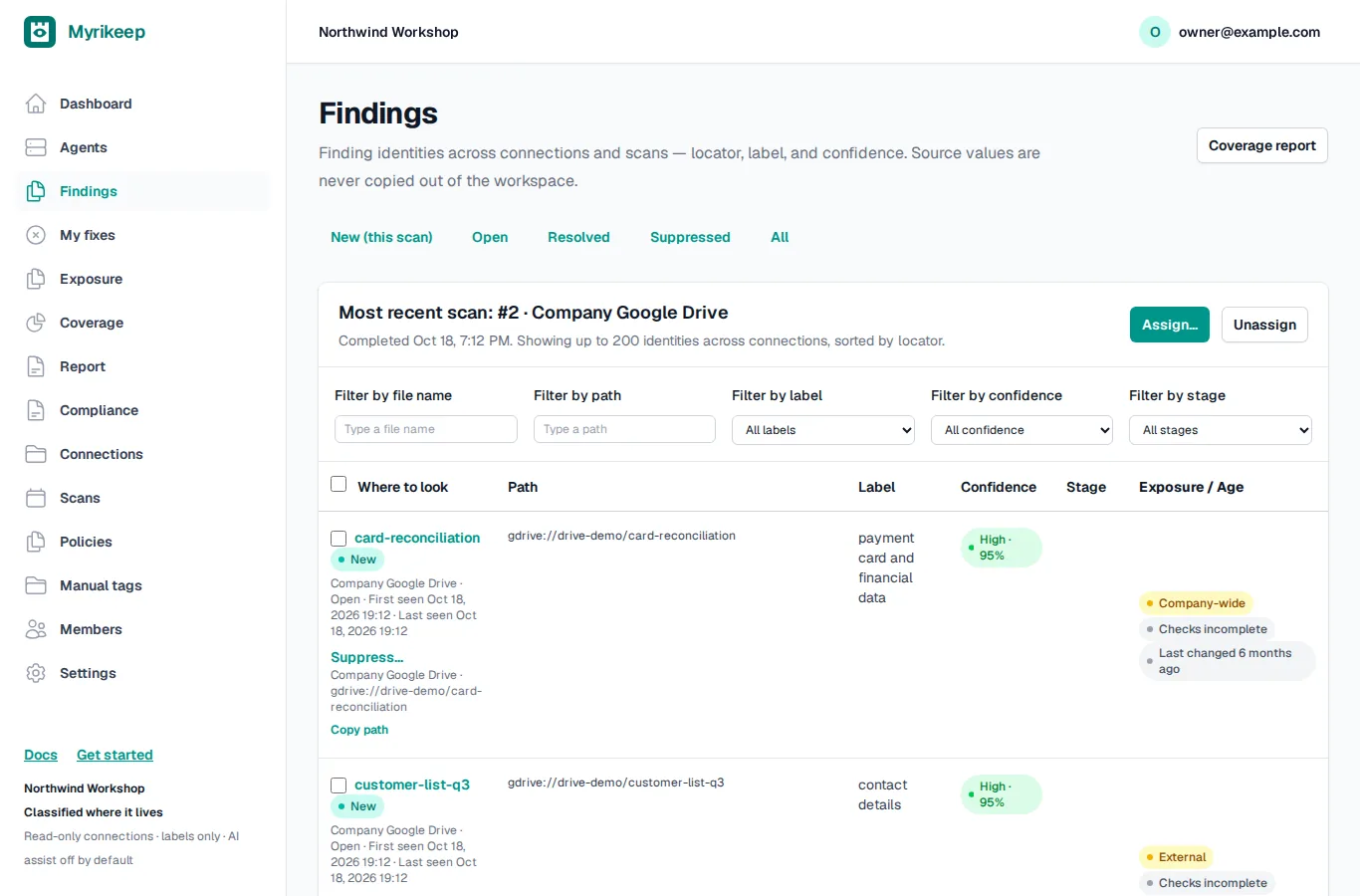Click the Copy path link
Image resolution: width=1360 pixels, height=896 pixels.
click(x=359, y=730)
